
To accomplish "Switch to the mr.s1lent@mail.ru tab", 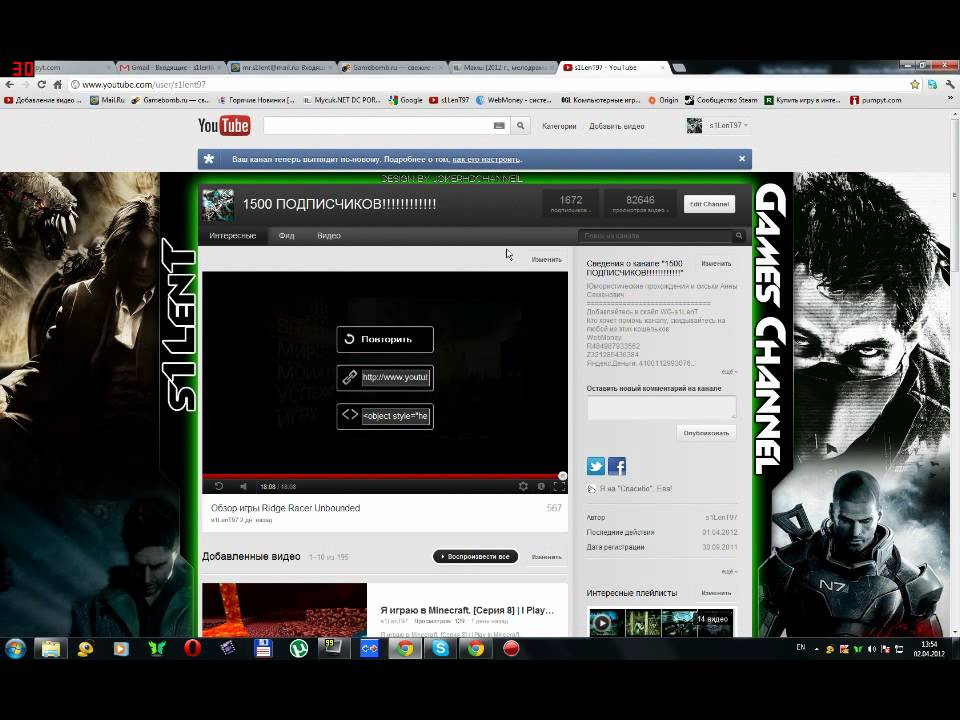I will coord(280,67).
